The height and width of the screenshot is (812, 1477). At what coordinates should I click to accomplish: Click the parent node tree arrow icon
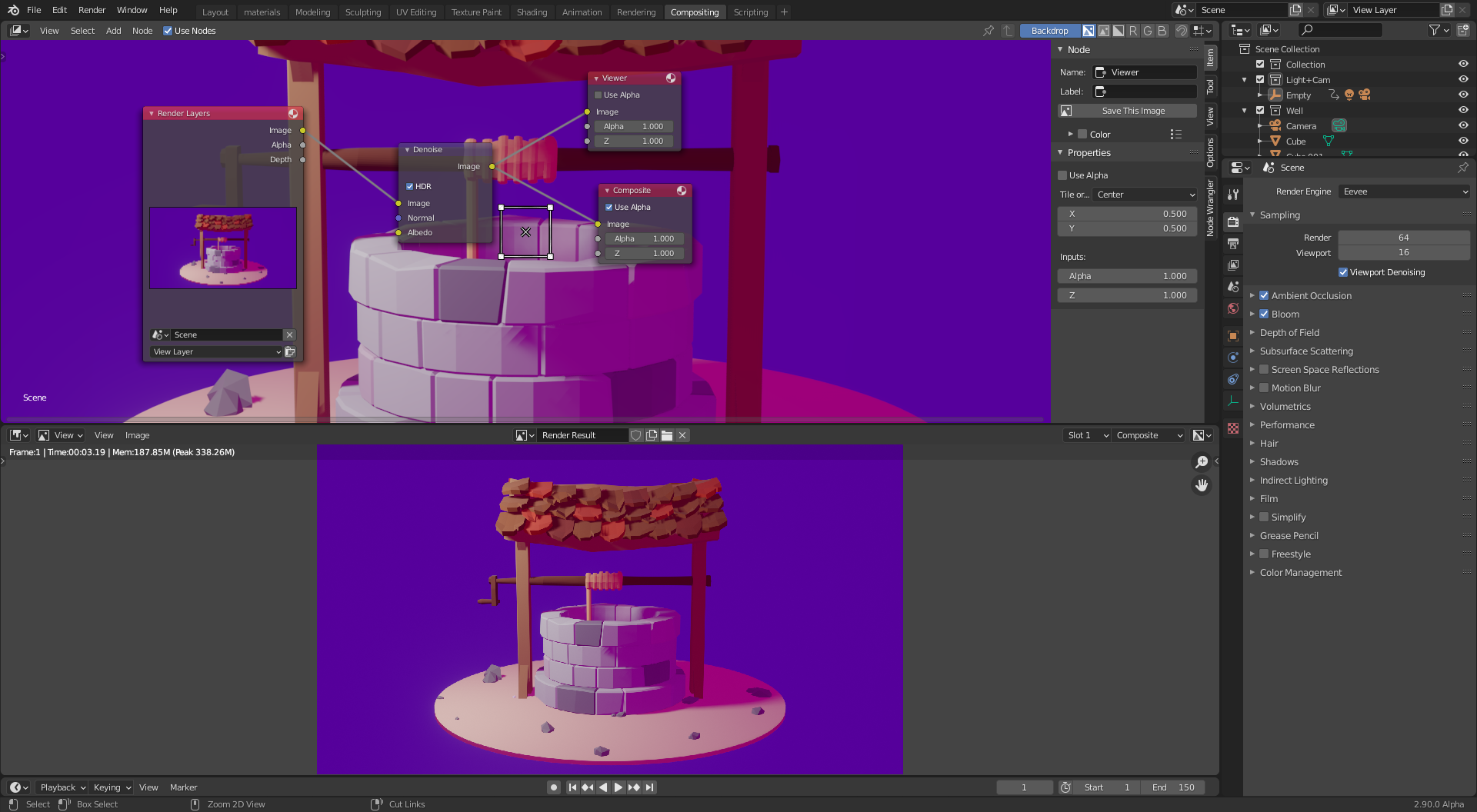coord(1008,31)
